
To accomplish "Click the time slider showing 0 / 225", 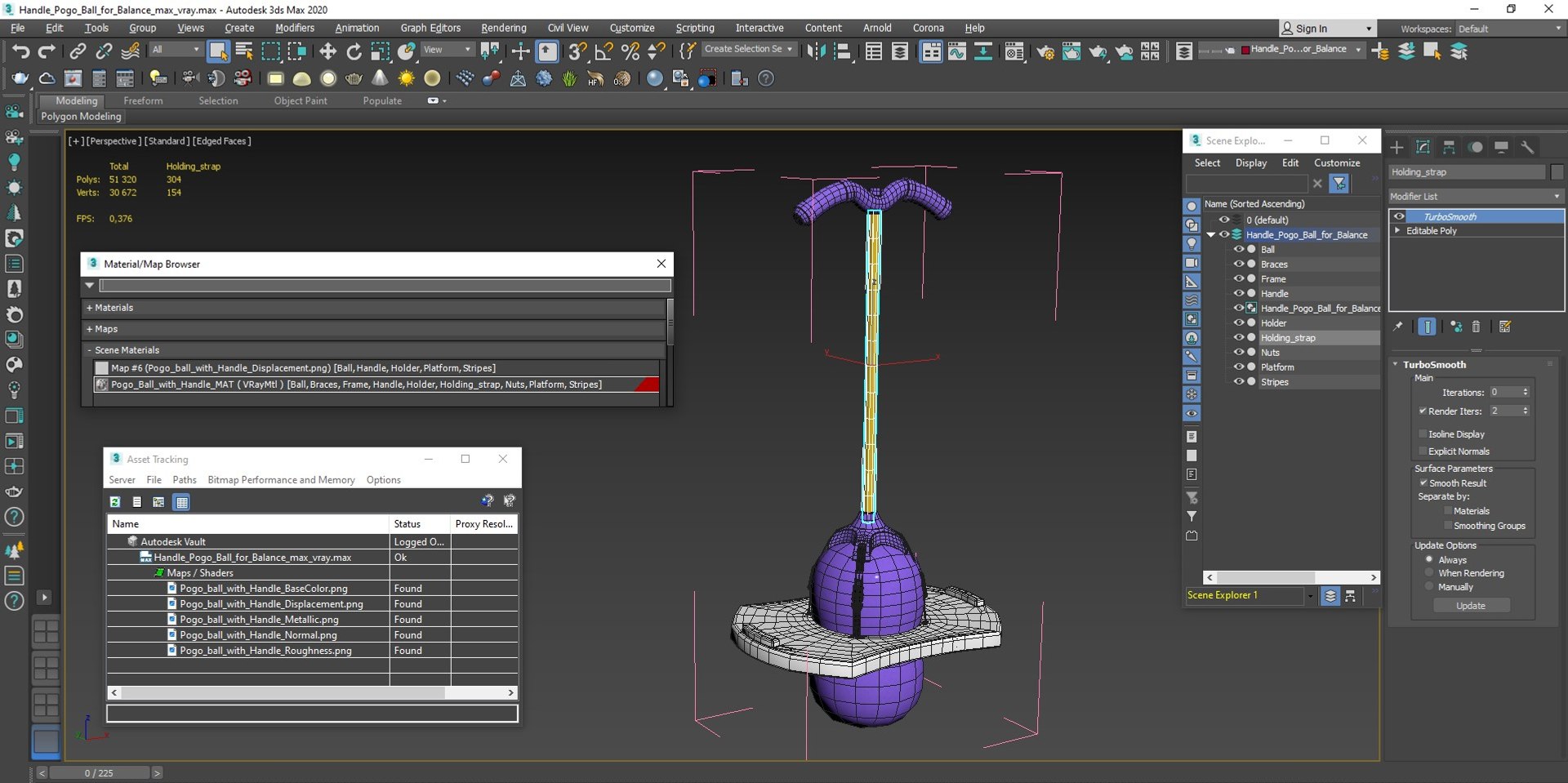I will (99, 773).
